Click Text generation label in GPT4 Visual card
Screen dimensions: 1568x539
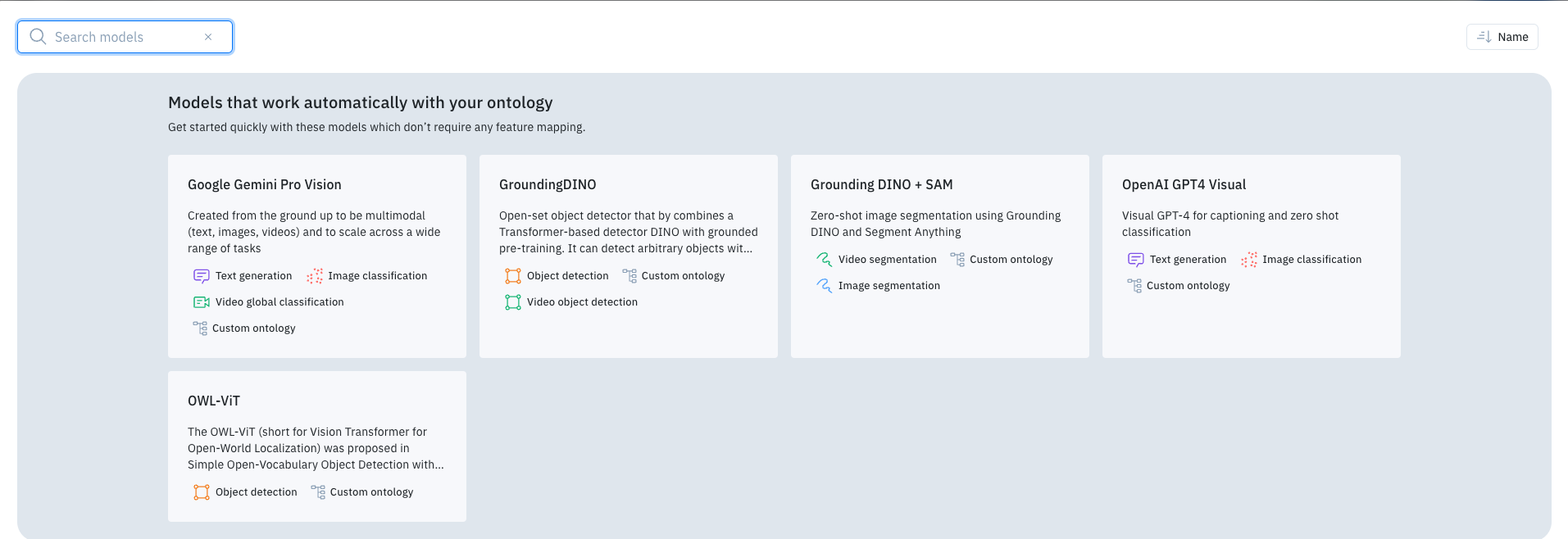click(1188, 260)
